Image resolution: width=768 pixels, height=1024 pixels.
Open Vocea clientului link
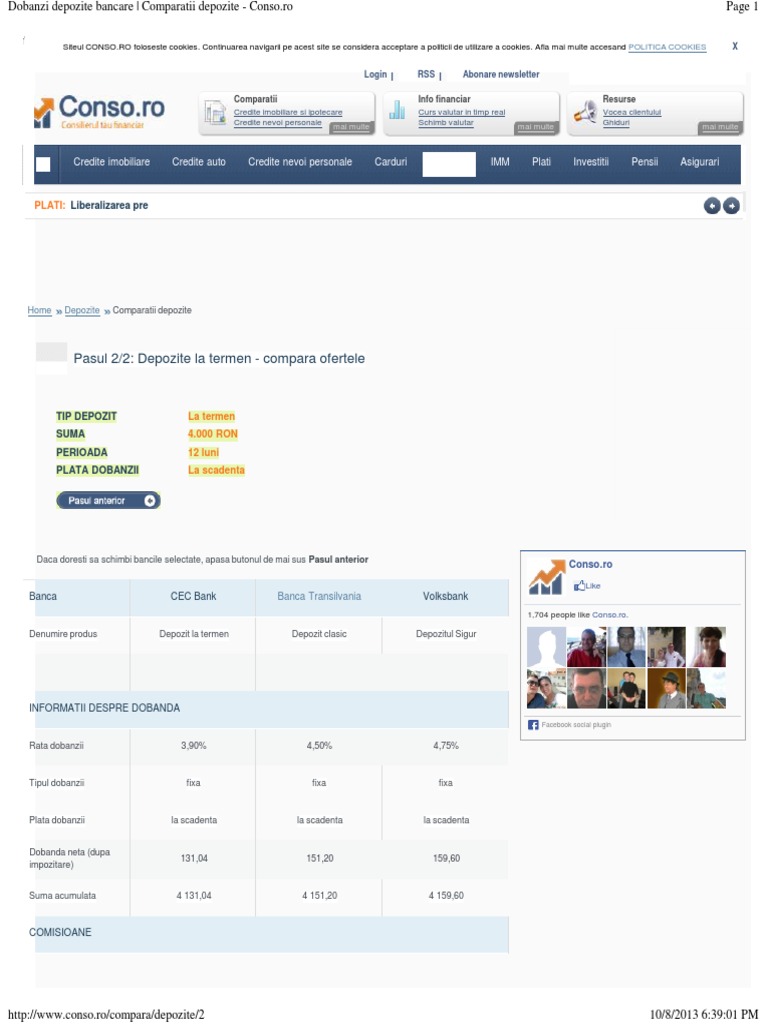pos(632,112)
